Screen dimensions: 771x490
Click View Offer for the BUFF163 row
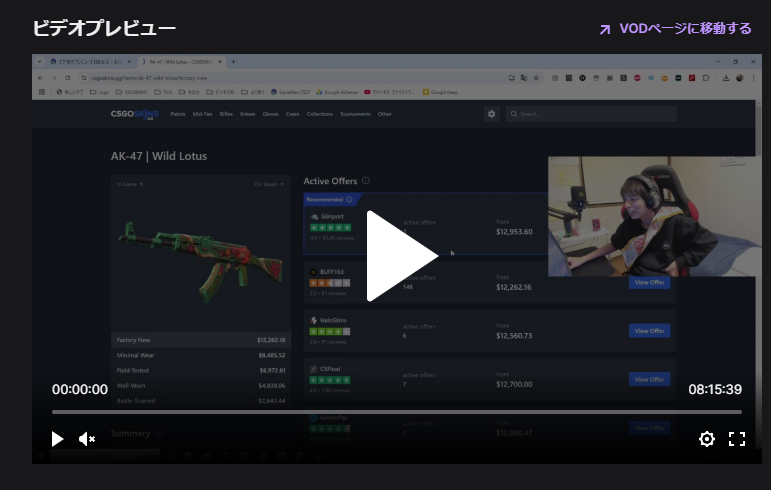click(649, 283)
